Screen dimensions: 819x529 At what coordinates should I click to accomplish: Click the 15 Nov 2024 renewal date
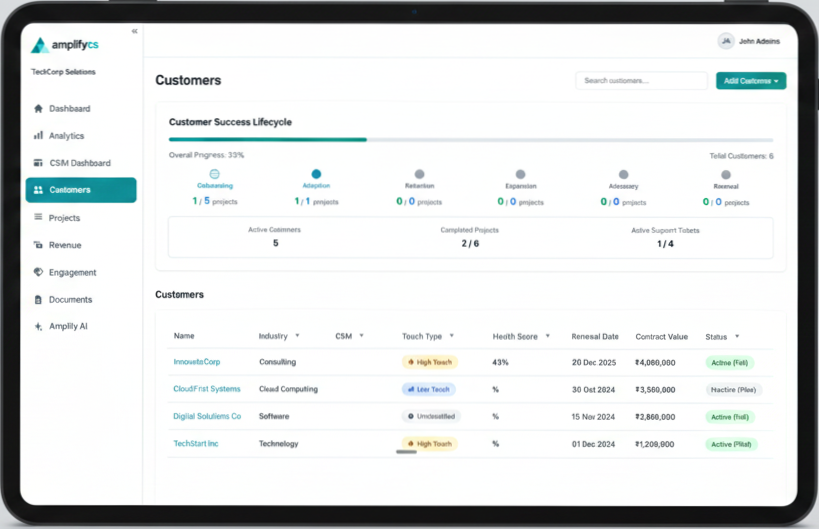(x=593, y=417)
